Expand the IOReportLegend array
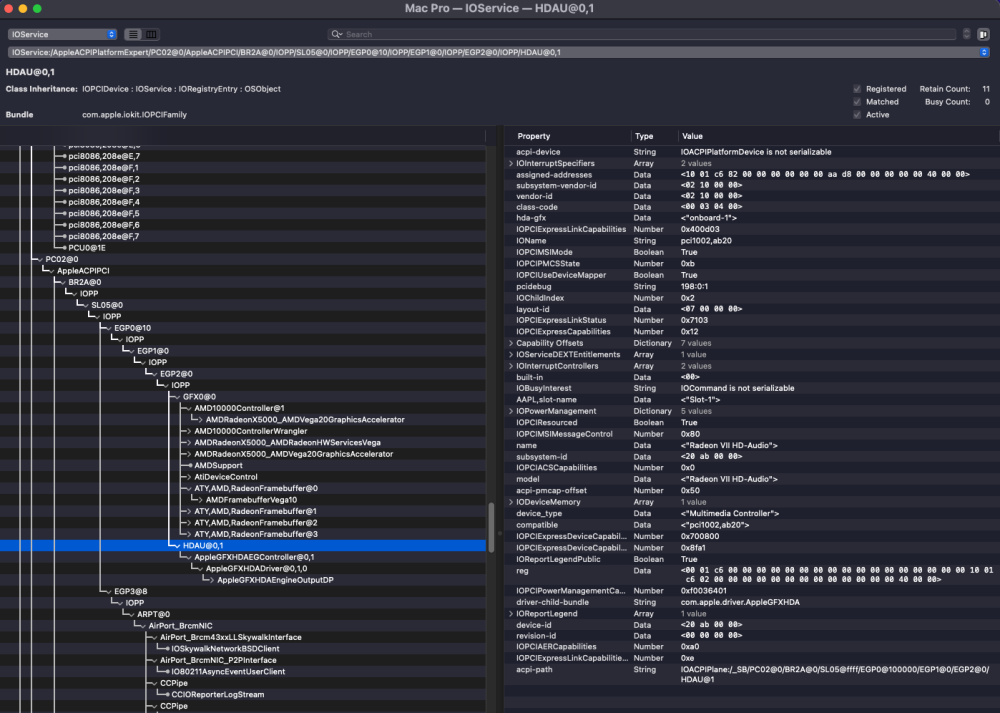1000x713 pixels. tap(511, 614)
